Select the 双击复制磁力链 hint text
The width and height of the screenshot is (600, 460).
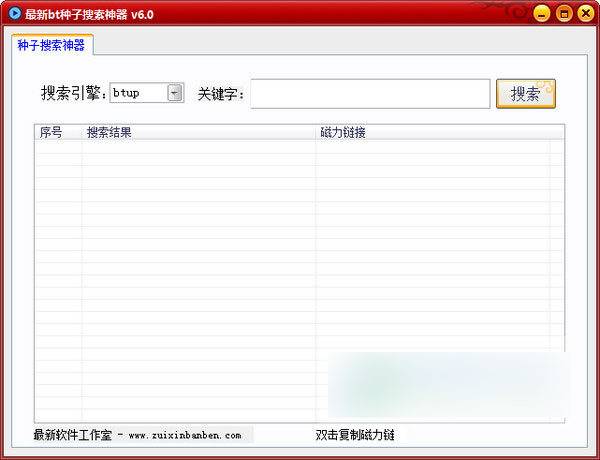[x=355, y=435]
